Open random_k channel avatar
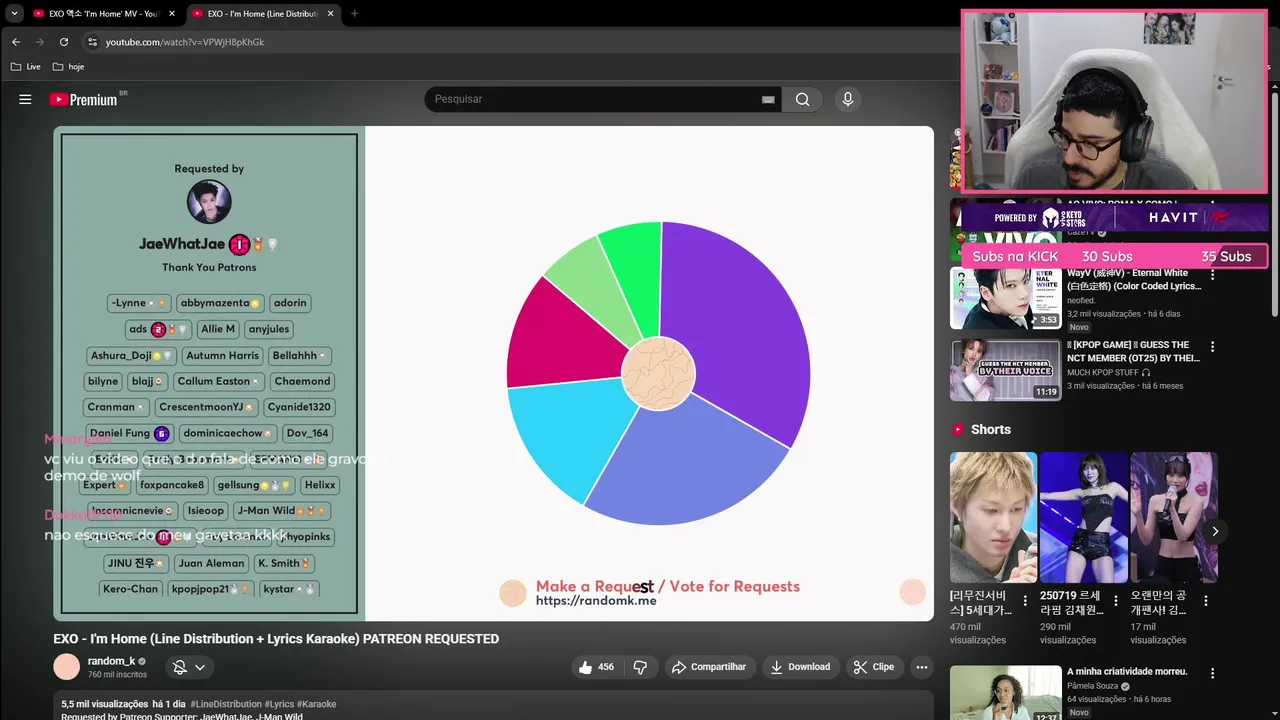This screenshot has width=1280, height=720. pyautogui.click(x=66, y=667)
